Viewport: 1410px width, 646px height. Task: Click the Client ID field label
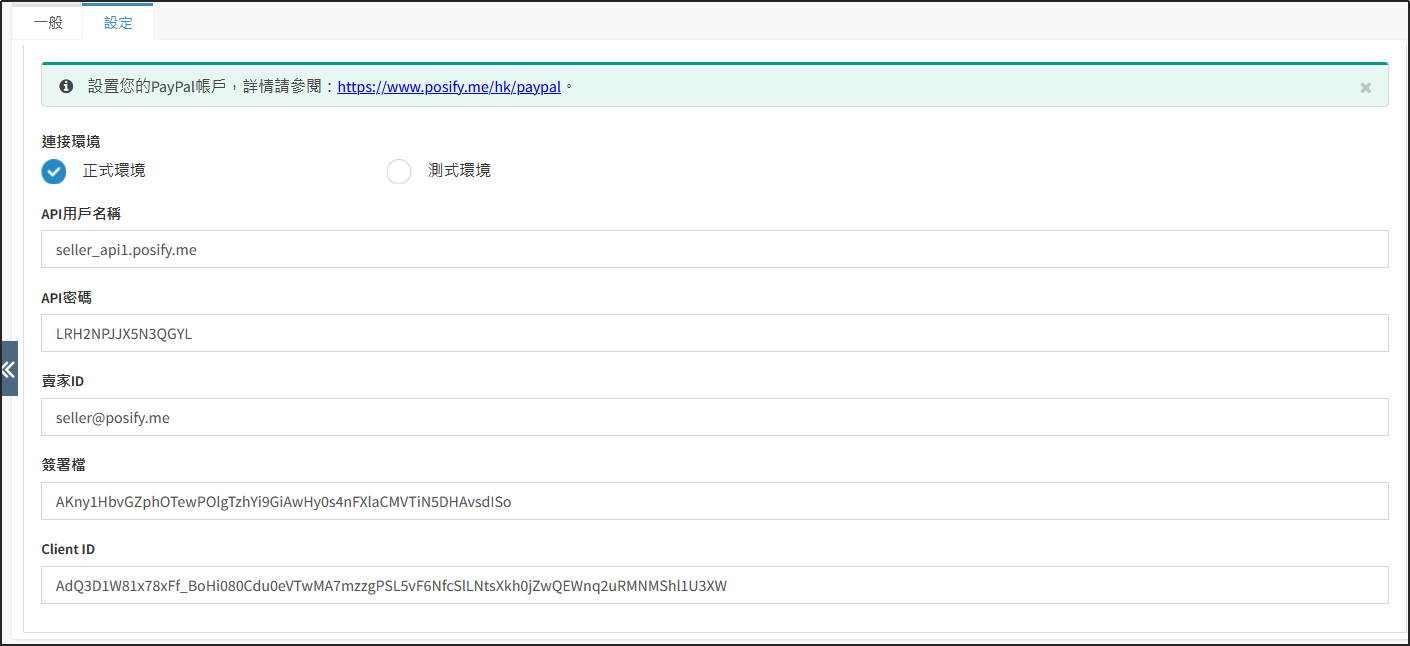click(x=68, y=550)
